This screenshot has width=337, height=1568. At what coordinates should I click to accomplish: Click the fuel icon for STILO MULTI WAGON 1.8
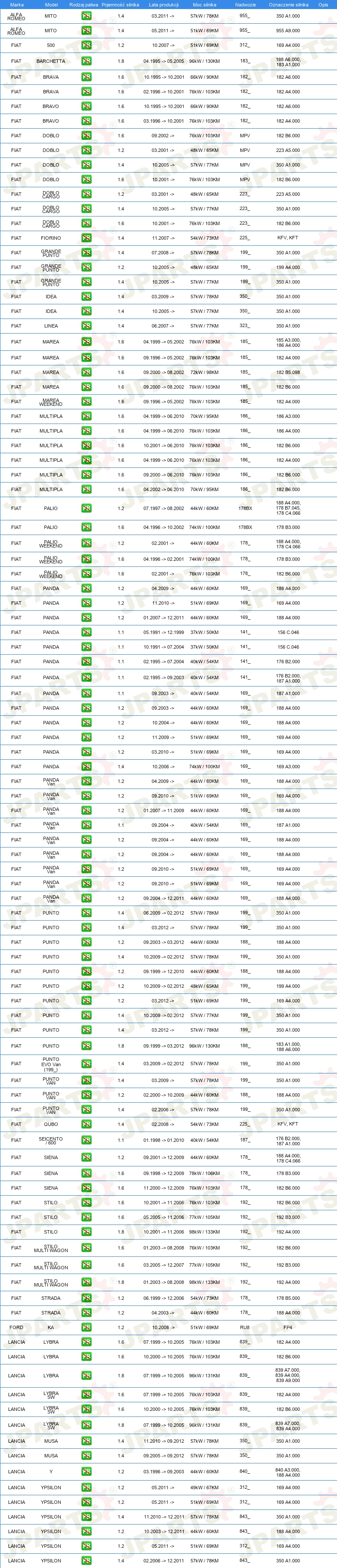87,1282
